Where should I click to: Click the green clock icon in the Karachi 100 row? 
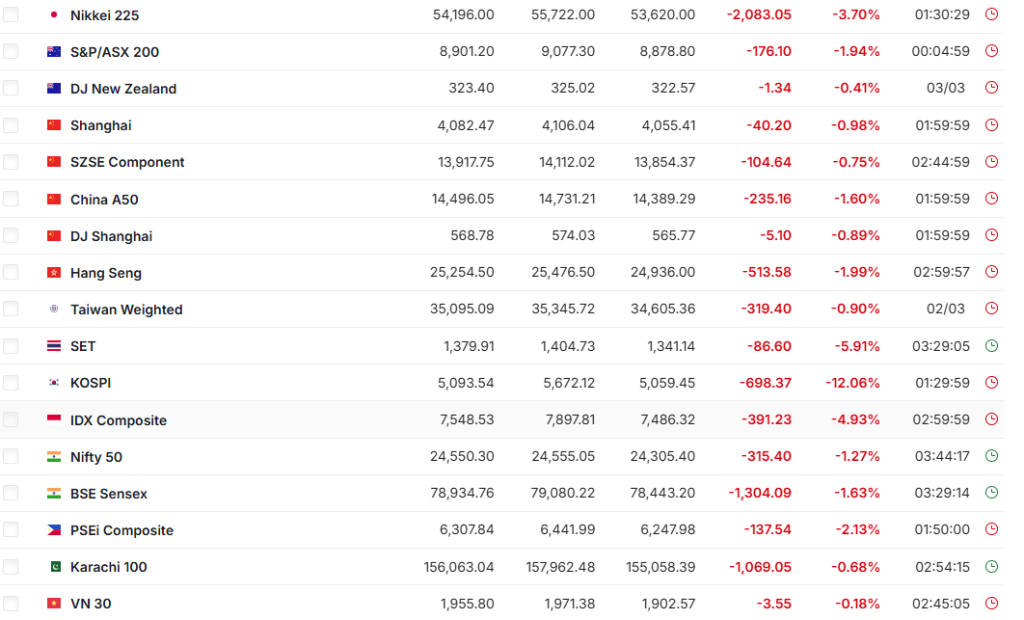(991, 567)
